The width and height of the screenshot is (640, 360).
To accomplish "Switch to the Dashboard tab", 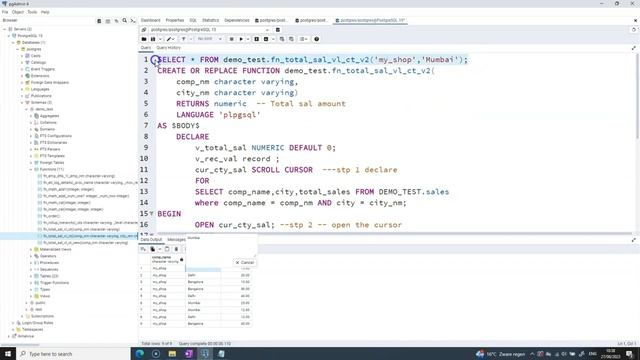I will [151, 20].
